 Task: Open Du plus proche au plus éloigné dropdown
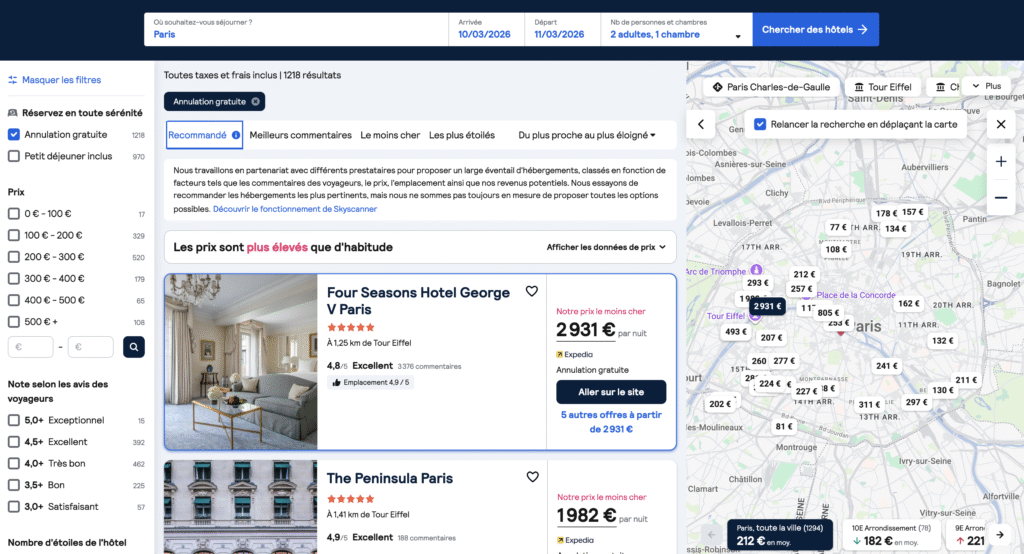point(586,135)
